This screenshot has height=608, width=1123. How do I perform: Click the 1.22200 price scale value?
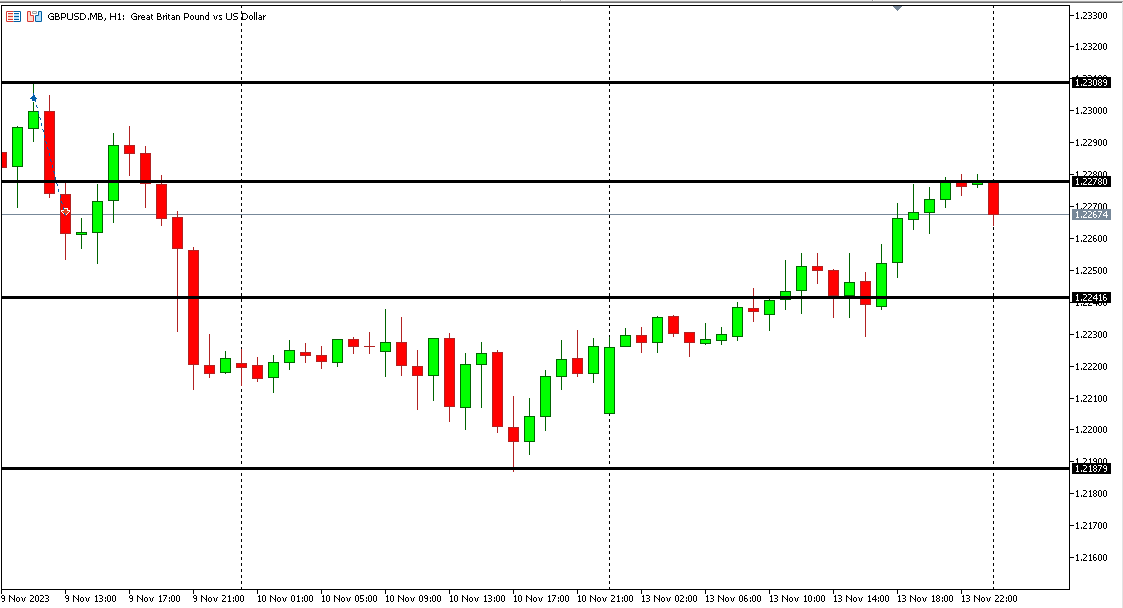tap(1092, 367)
